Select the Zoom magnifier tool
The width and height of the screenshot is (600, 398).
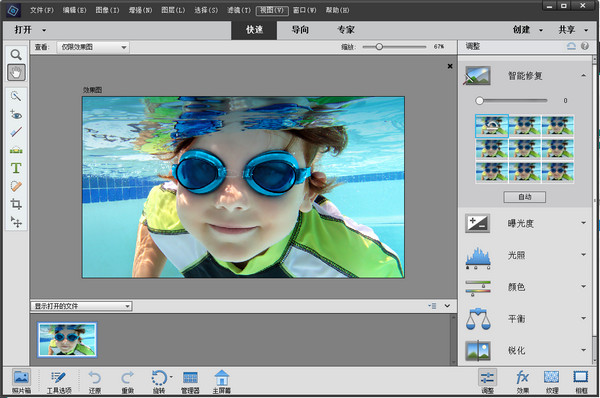point(16,55)
